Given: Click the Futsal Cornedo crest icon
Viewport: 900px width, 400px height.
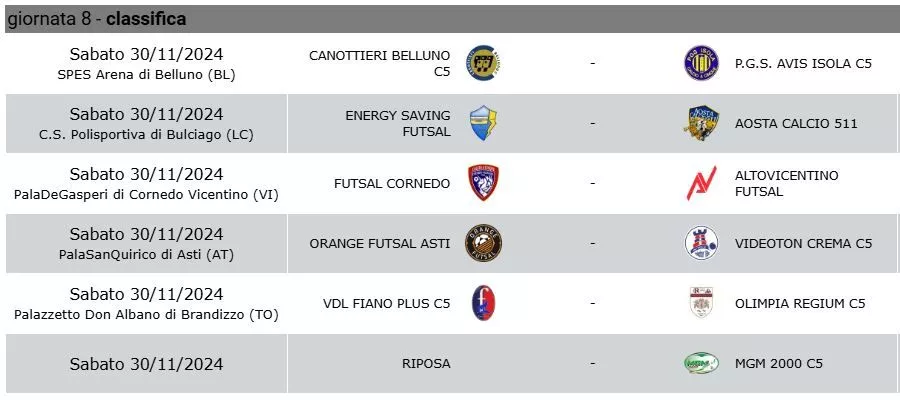Looking at the screenshot, I should coord(483,183).
